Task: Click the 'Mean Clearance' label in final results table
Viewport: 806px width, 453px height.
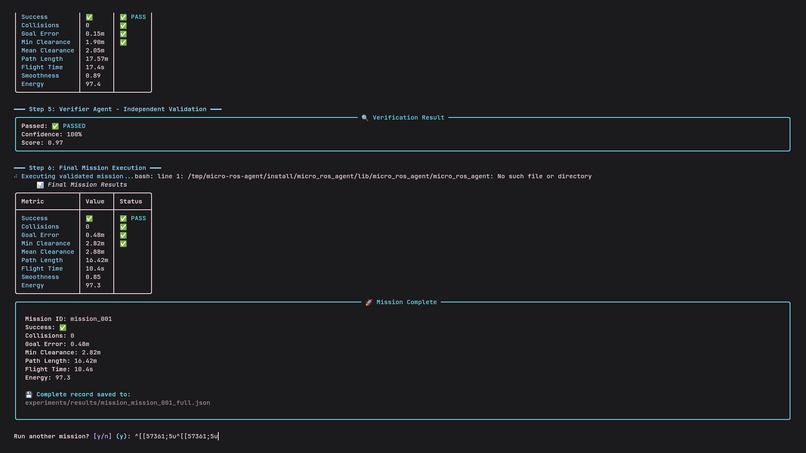Action: tap(48, 252)
